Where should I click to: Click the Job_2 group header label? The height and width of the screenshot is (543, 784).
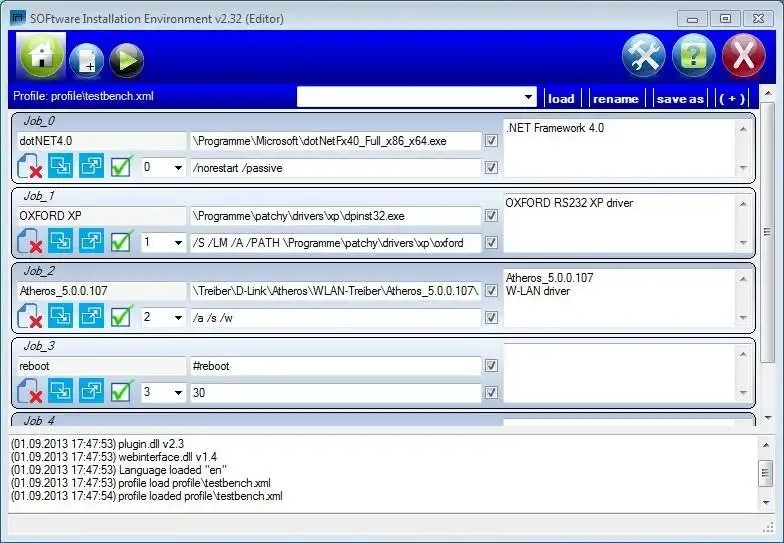(39, 271)
